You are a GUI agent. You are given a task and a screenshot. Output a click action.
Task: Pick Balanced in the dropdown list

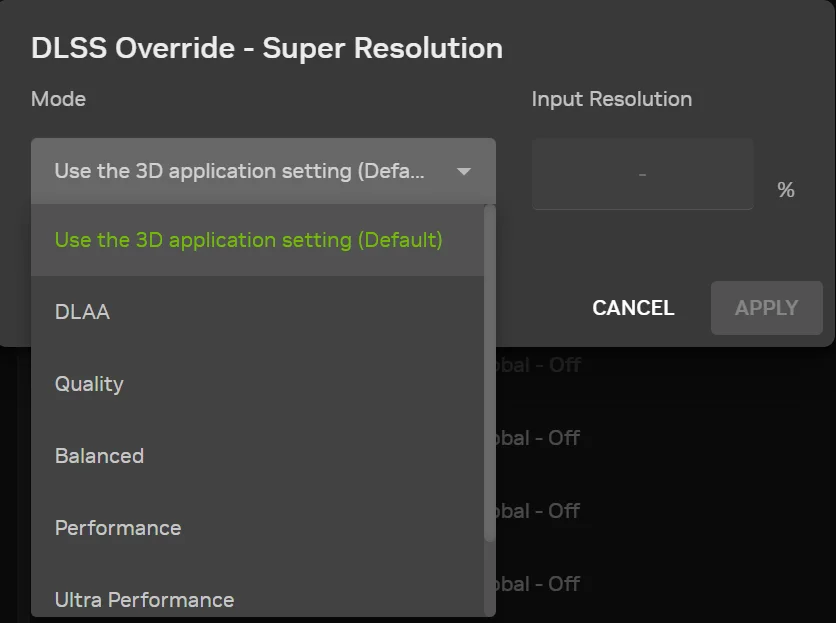(100, 456)
